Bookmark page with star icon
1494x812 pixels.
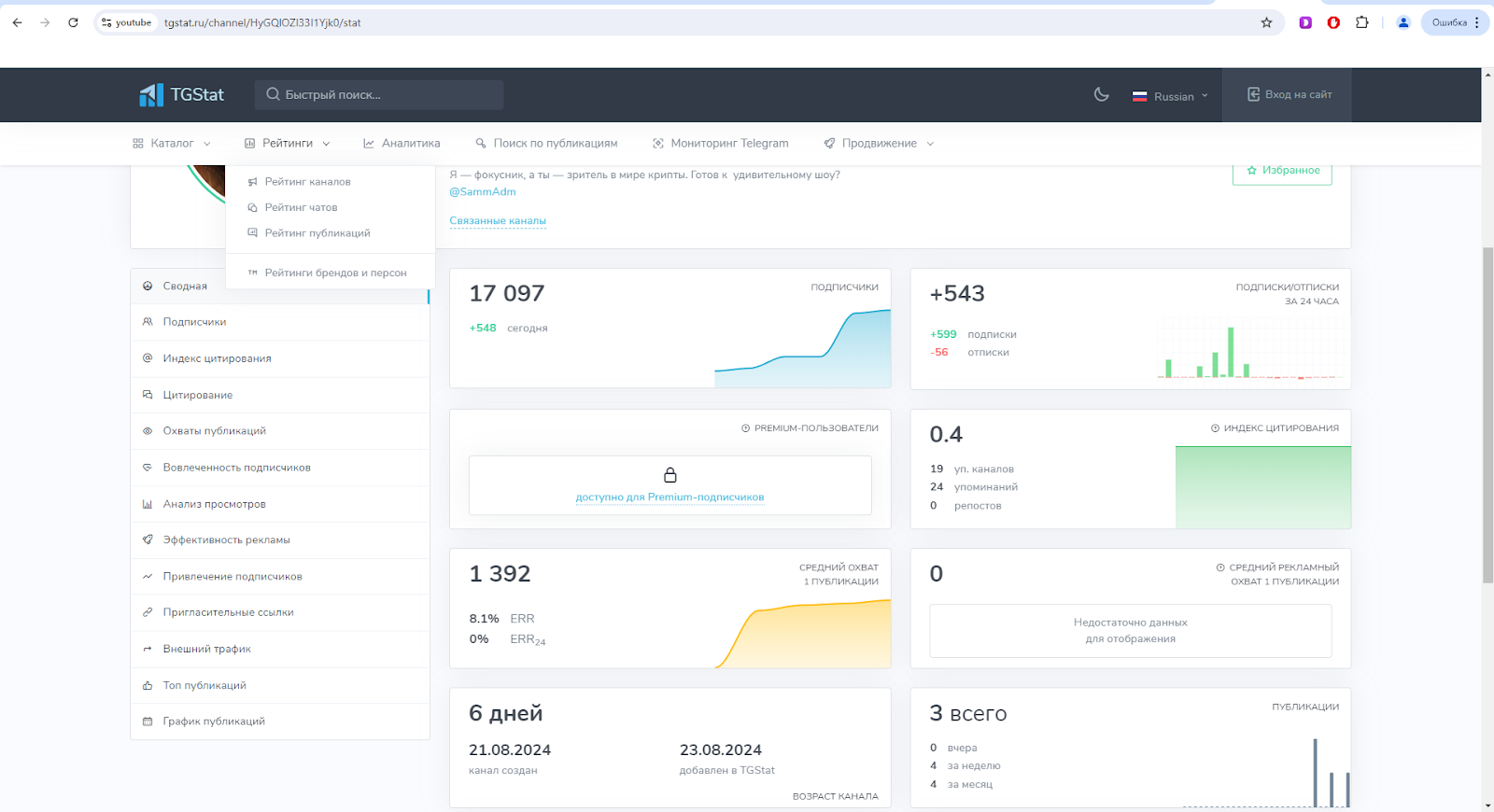click(x=1266, y=22)
